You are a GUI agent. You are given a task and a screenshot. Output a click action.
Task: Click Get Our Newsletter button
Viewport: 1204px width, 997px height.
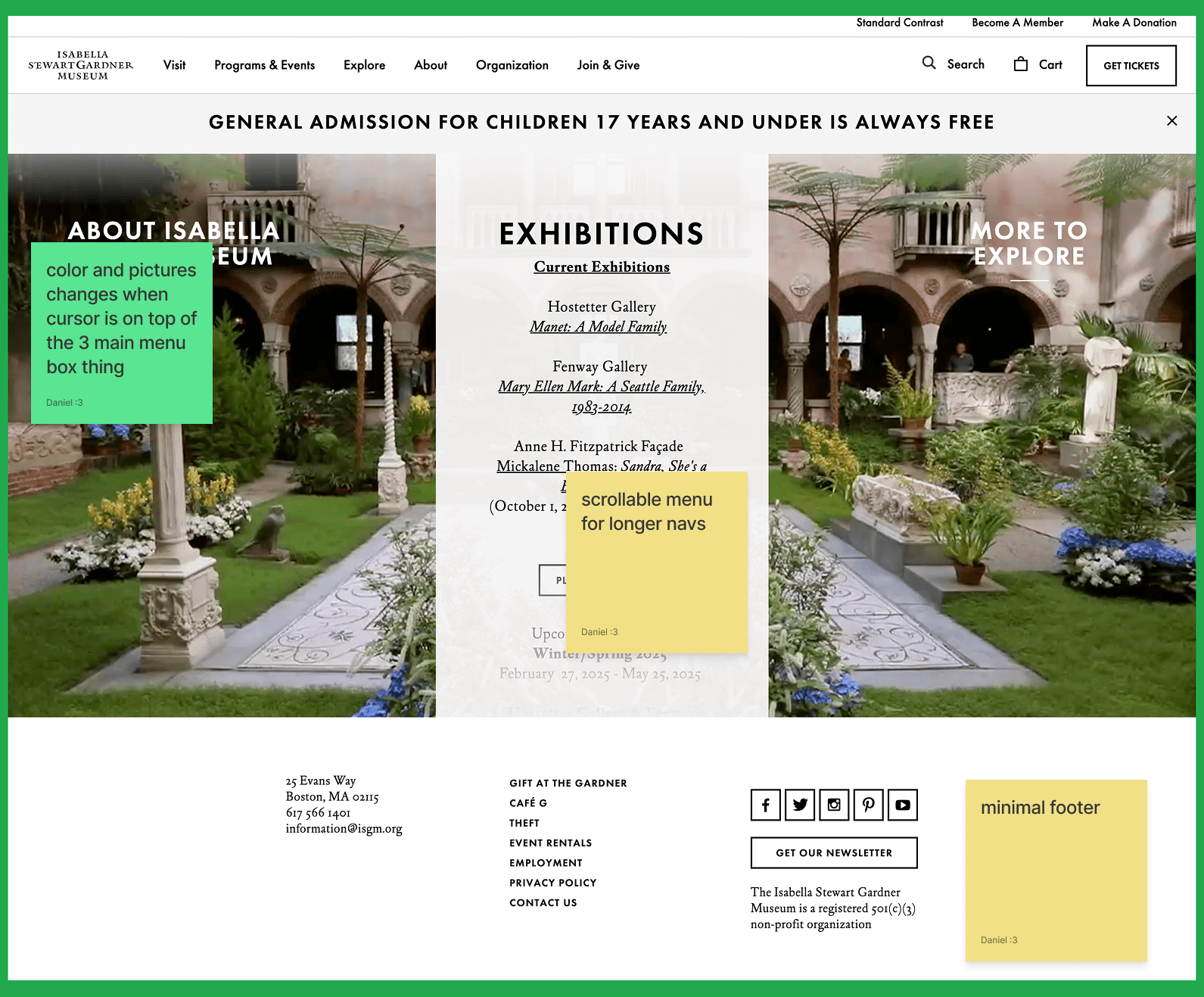pos(834,852)
